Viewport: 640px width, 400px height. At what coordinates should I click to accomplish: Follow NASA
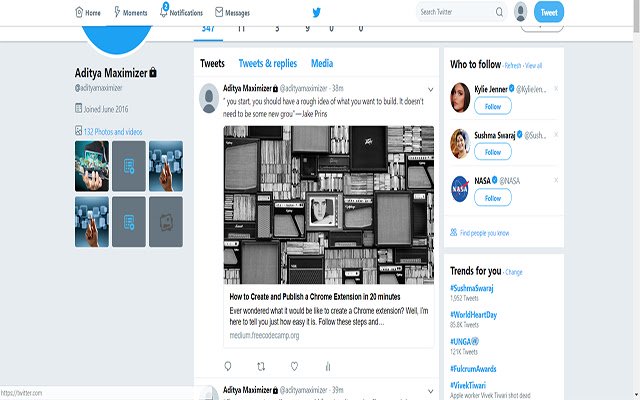pyautogui.click(x=493, y=198)
